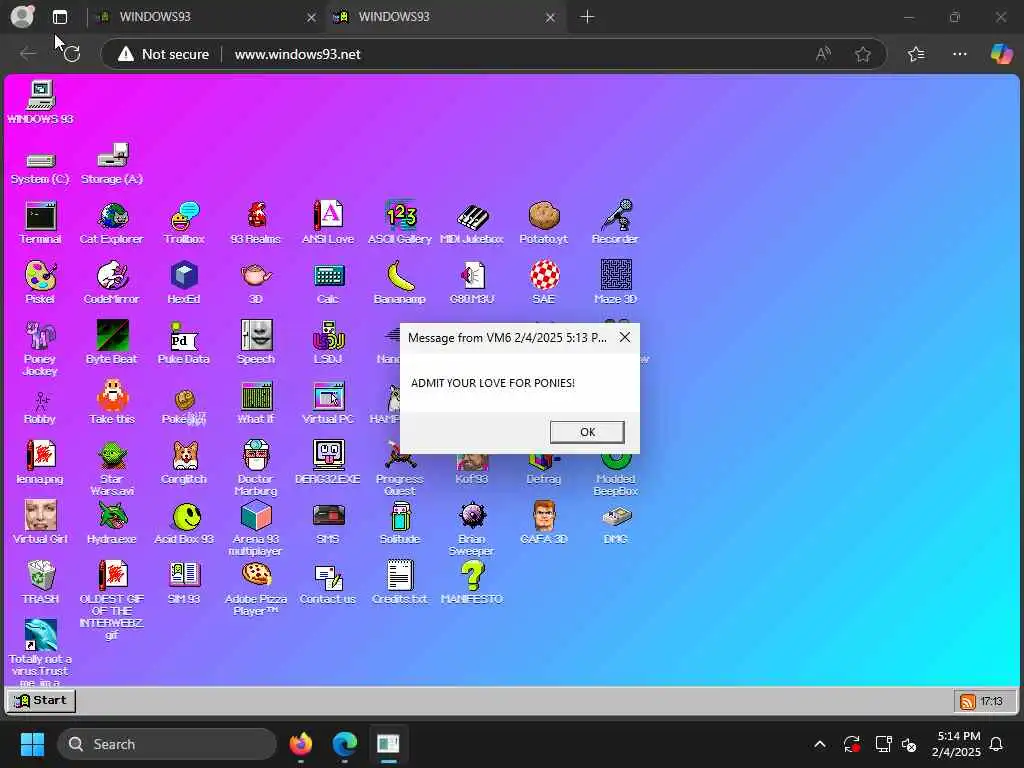
Task: Open Storage (A:) drive icon
Action: [x=112, y=164]
